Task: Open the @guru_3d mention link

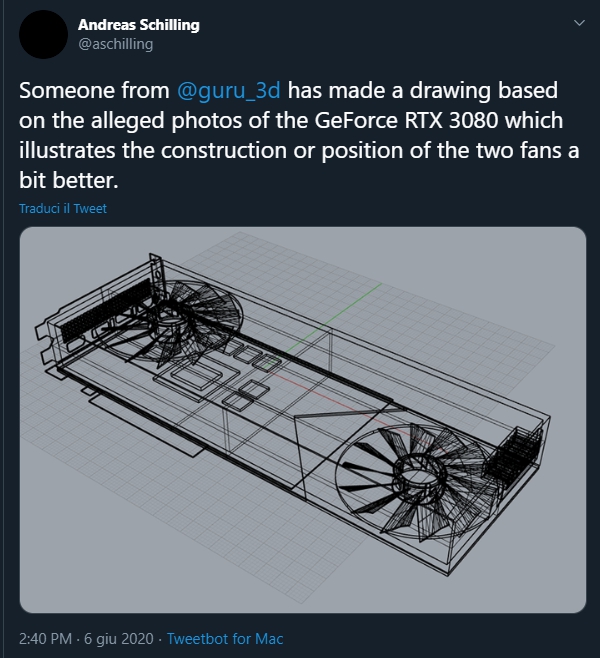Action: [229, 91]
